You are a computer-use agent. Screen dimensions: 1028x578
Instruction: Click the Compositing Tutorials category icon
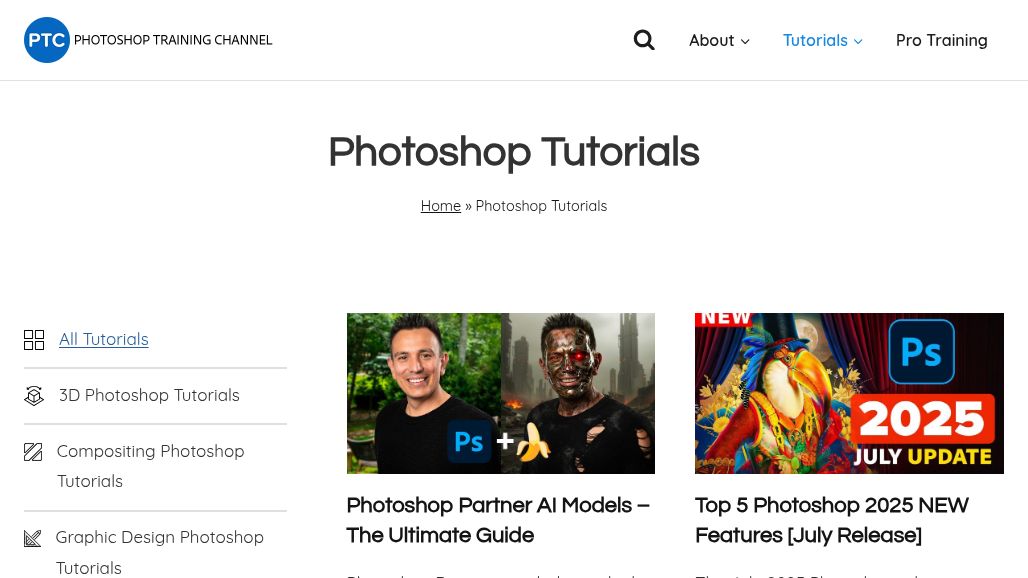pos(33,452)
